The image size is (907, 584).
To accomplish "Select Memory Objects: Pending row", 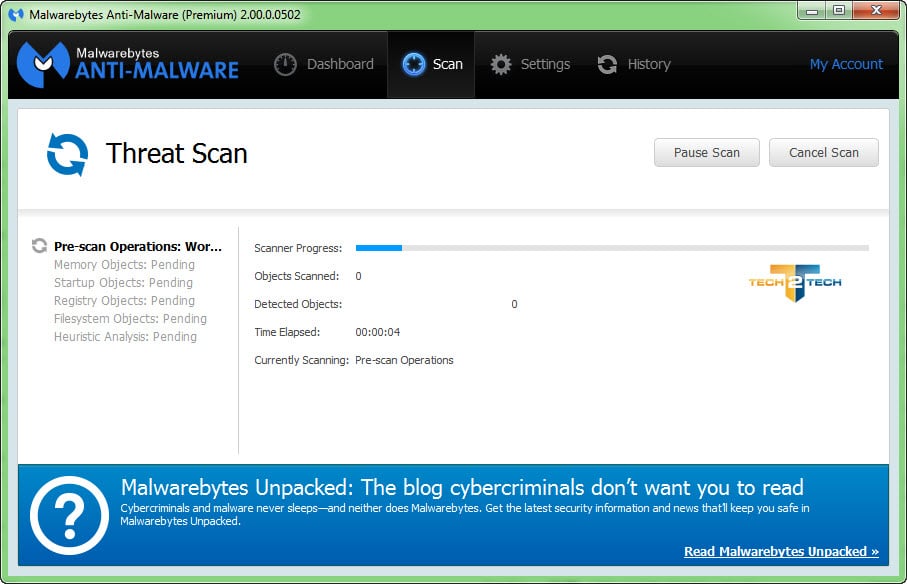I will [x=124, y=265].
